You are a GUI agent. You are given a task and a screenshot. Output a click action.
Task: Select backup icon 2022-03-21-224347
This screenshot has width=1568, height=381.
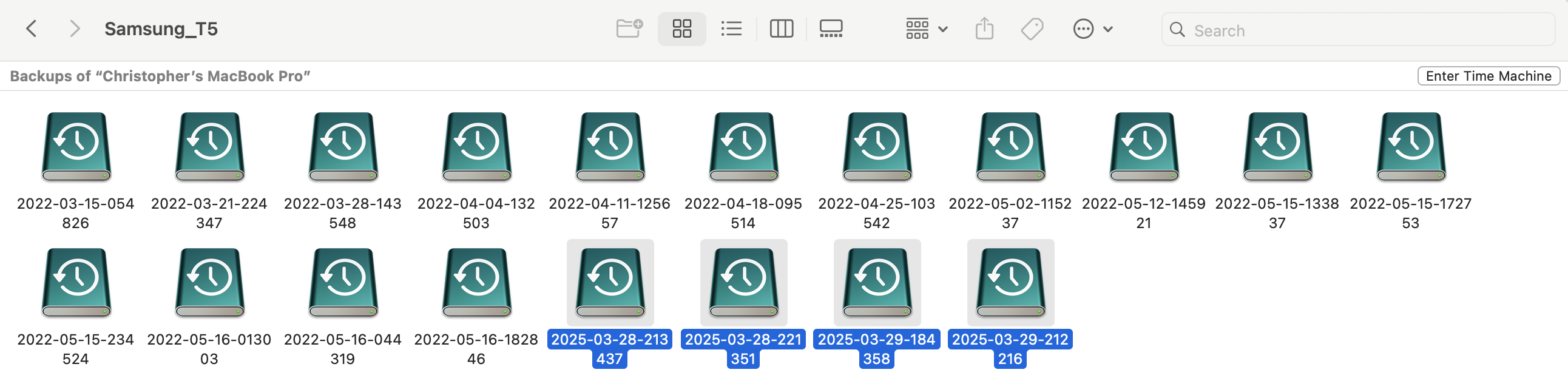[210, 147]
